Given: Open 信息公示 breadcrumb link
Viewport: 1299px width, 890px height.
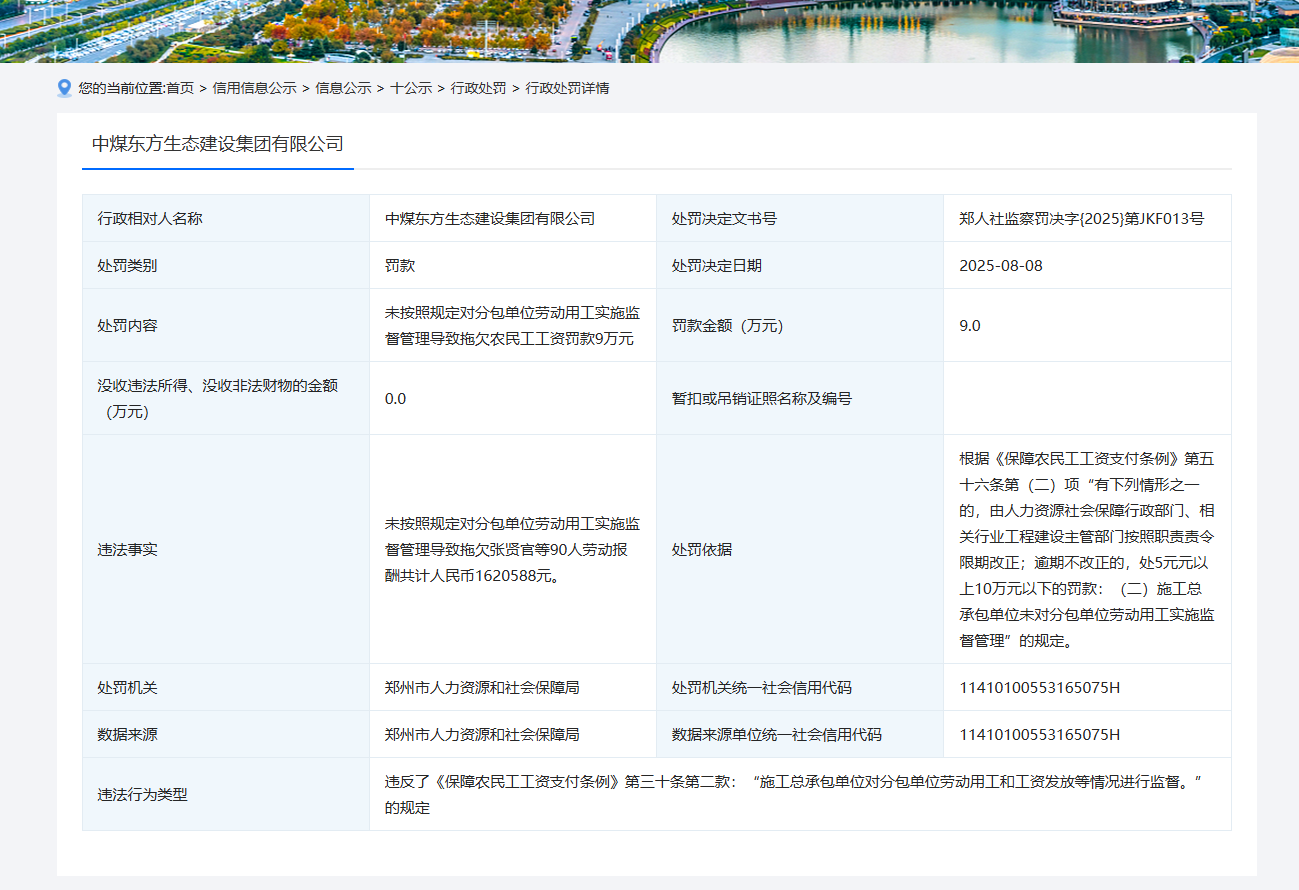Looking at the screenshot, I should [343, 88].
